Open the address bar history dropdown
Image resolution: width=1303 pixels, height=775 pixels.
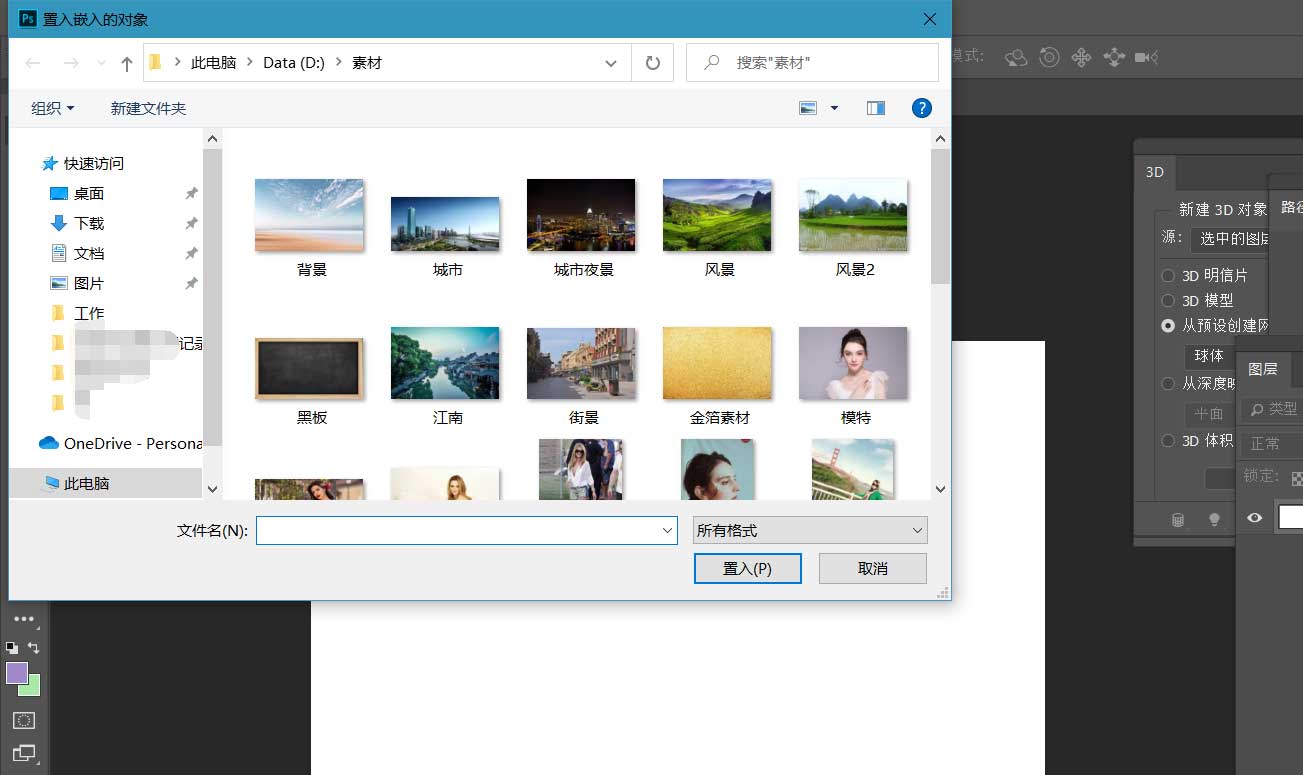(611, 63)
